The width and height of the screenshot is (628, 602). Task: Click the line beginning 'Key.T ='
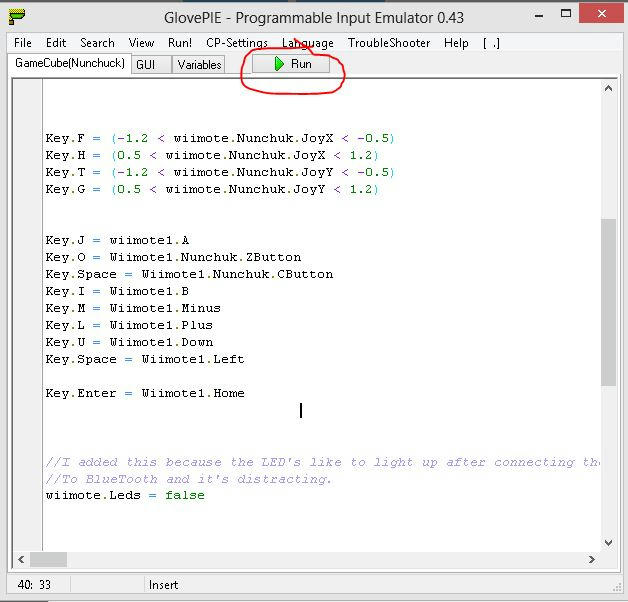[220, 173]
